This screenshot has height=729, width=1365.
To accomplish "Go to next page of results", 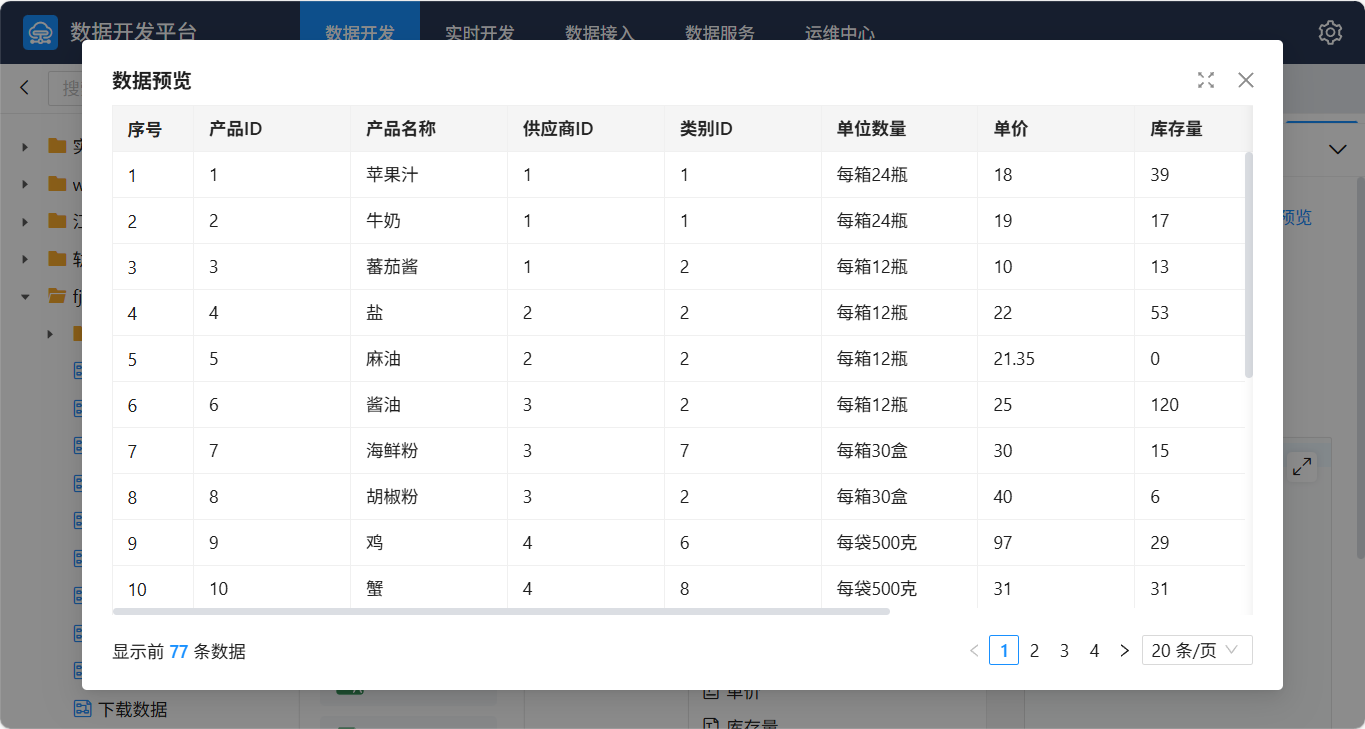I will click(x=1124, y=651).
